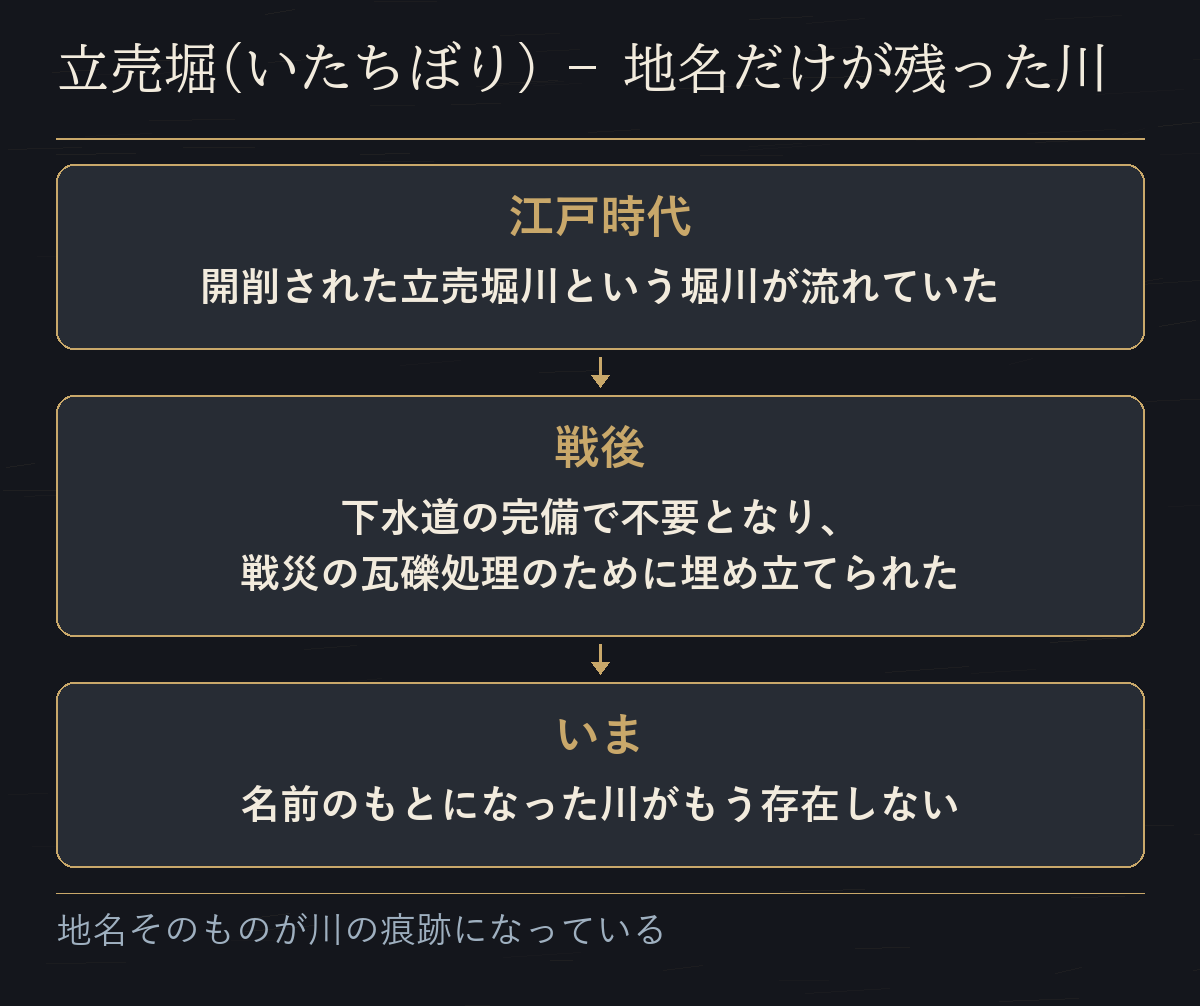Click the word 瓦礫処理 in the 戦後 card

440,575
